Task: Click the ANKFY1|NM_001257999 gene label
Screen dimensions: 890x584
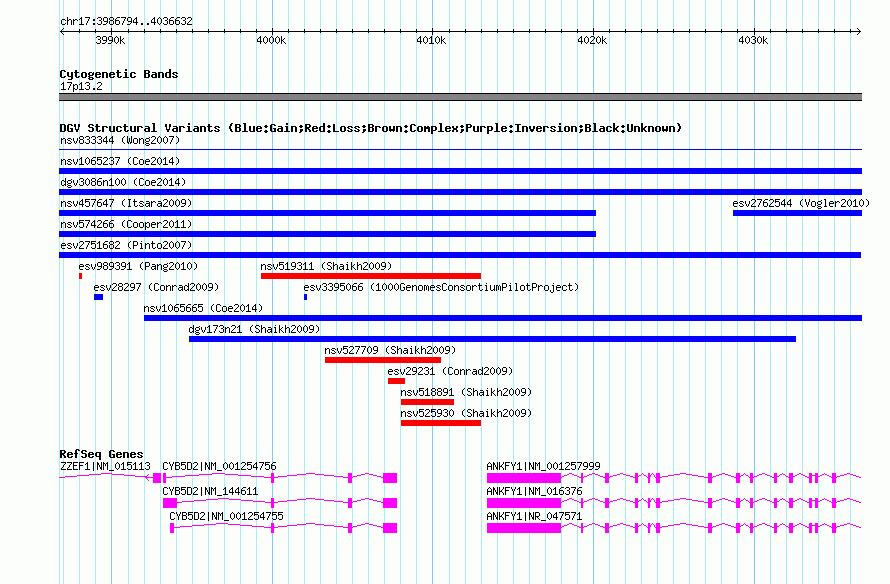Action: point(543,466)
